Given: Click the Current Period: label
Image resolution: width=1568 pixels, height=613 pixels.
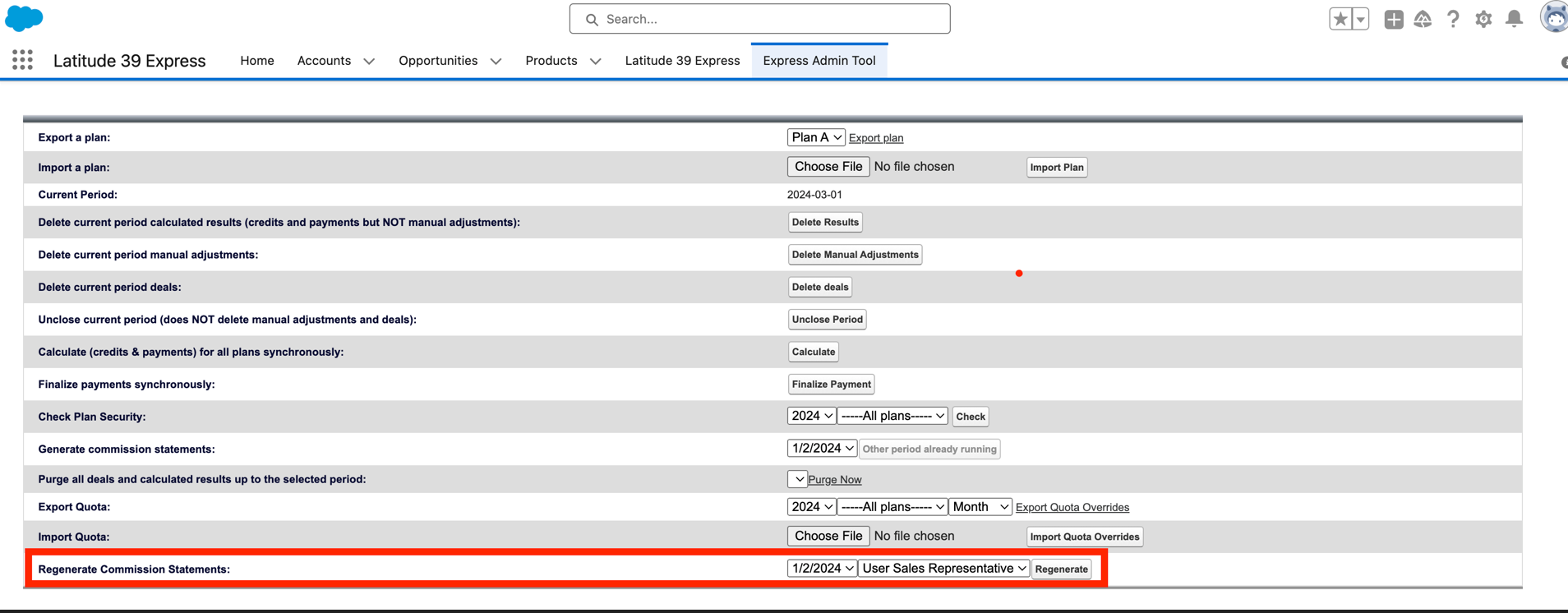Looking at the screenshot, I should [x=78, y=195].
